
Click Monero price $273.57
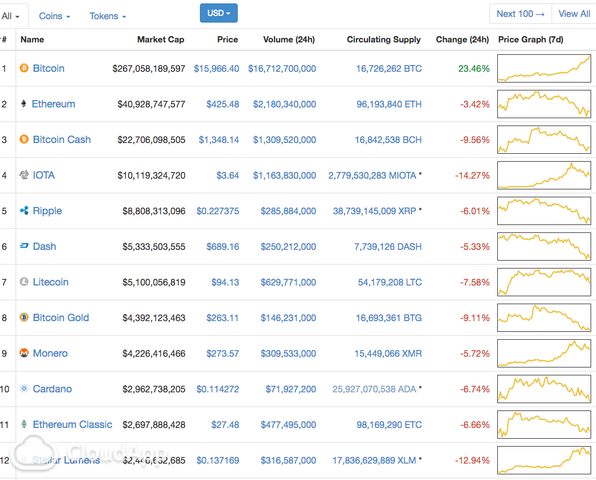click(x=223, y=353)
